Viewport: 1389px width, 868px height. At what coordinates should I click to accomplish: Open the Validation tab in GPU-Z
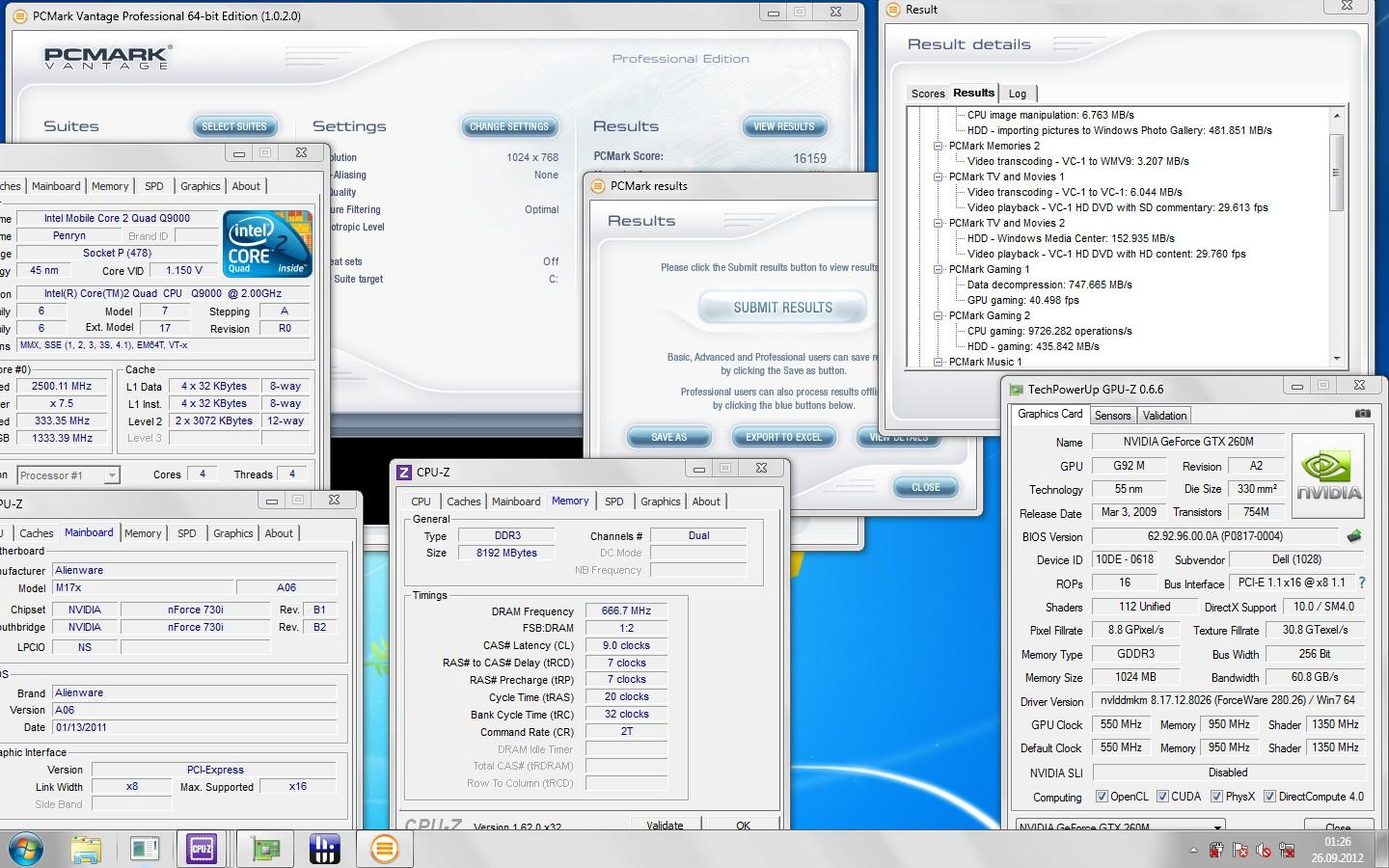1164,416
